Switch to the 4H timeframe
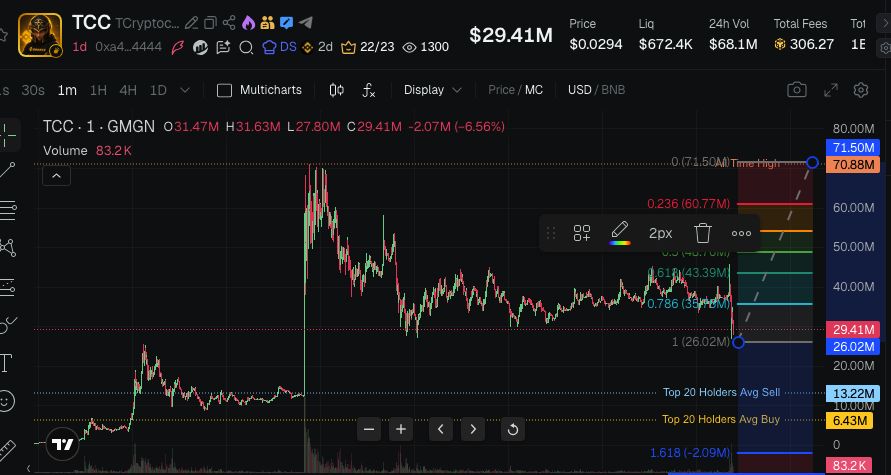 point(128,90)
